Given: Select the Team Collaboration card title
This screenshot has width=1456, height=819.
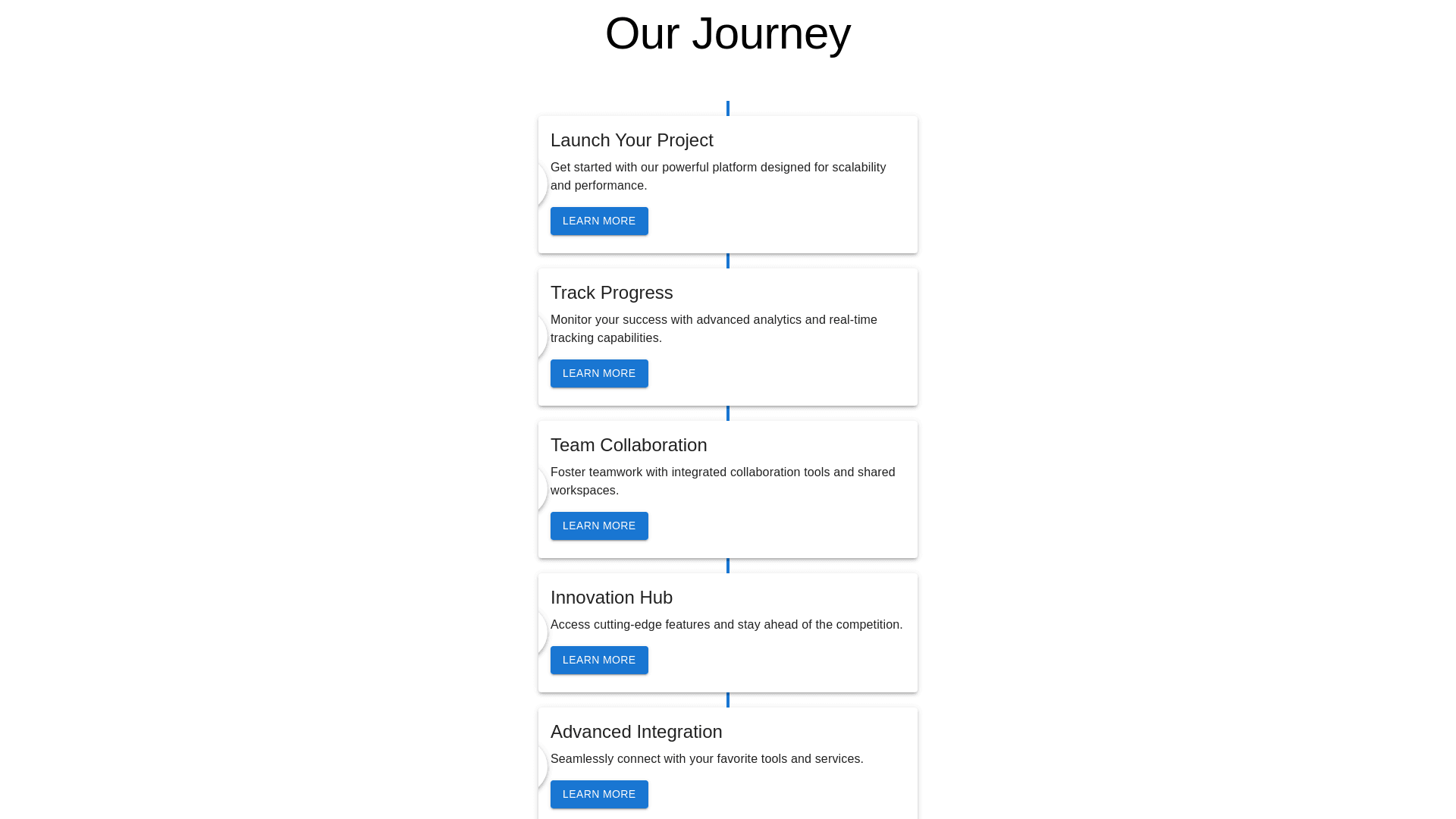Looking at the screenshot, I should pos(629,446).
